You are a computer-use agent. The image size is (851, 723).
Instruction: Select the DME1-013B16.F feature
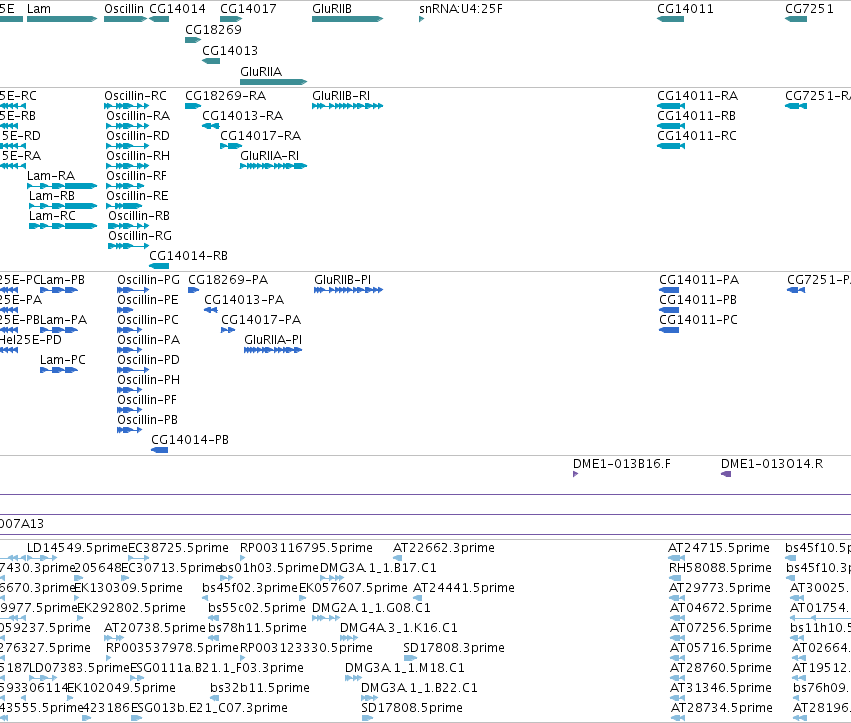[575, 474]
